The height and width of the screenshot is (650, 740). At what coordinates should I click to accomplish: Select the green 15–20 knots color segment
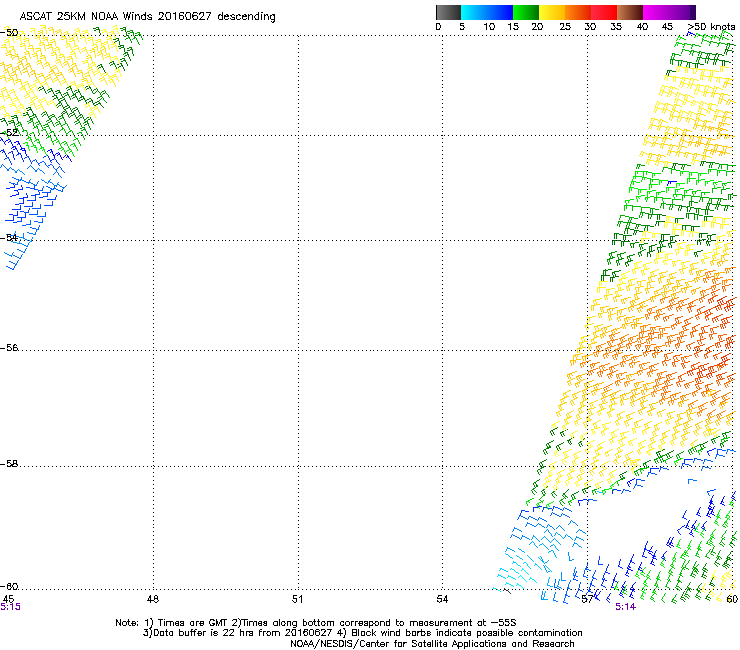point(526,12)
